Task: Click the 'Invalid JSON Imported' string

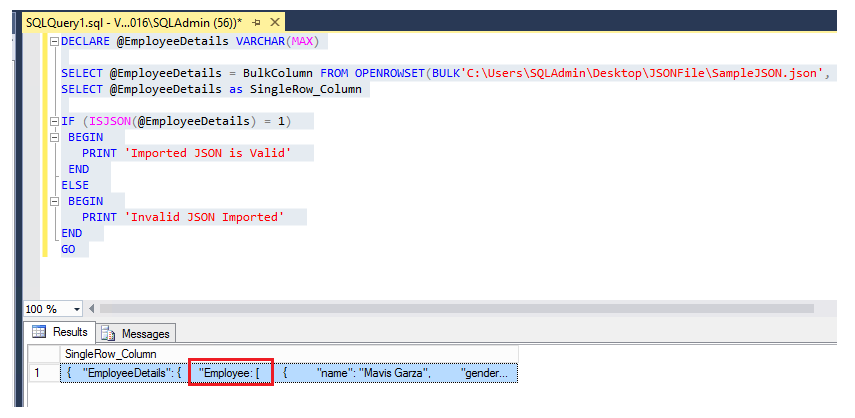Action: [204, 217]
